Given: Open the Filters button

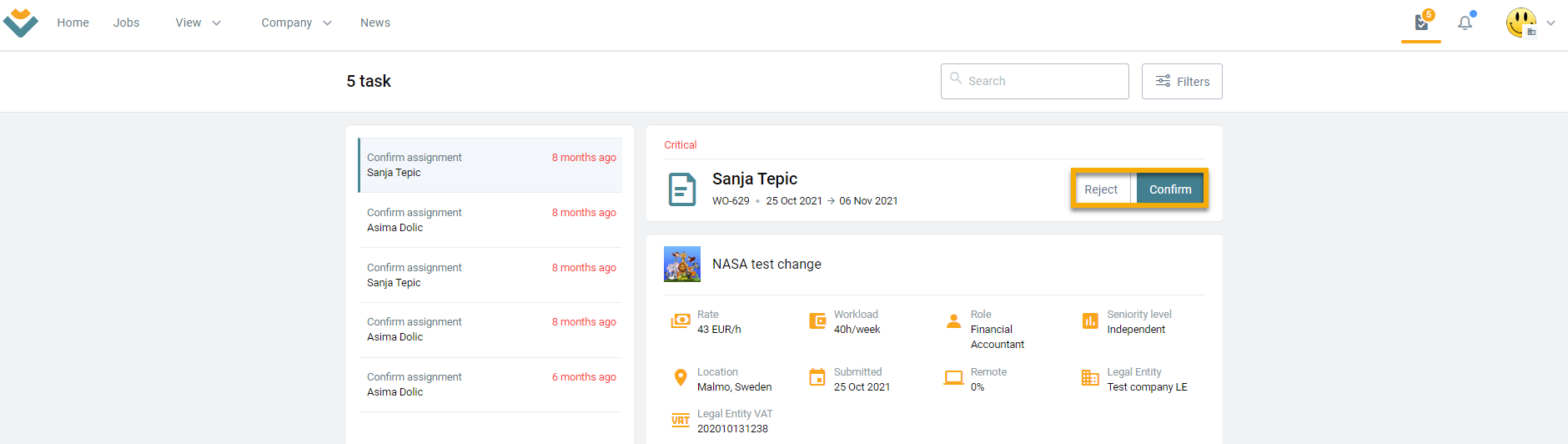Looking at the screenshot, I should [1182, 81].
